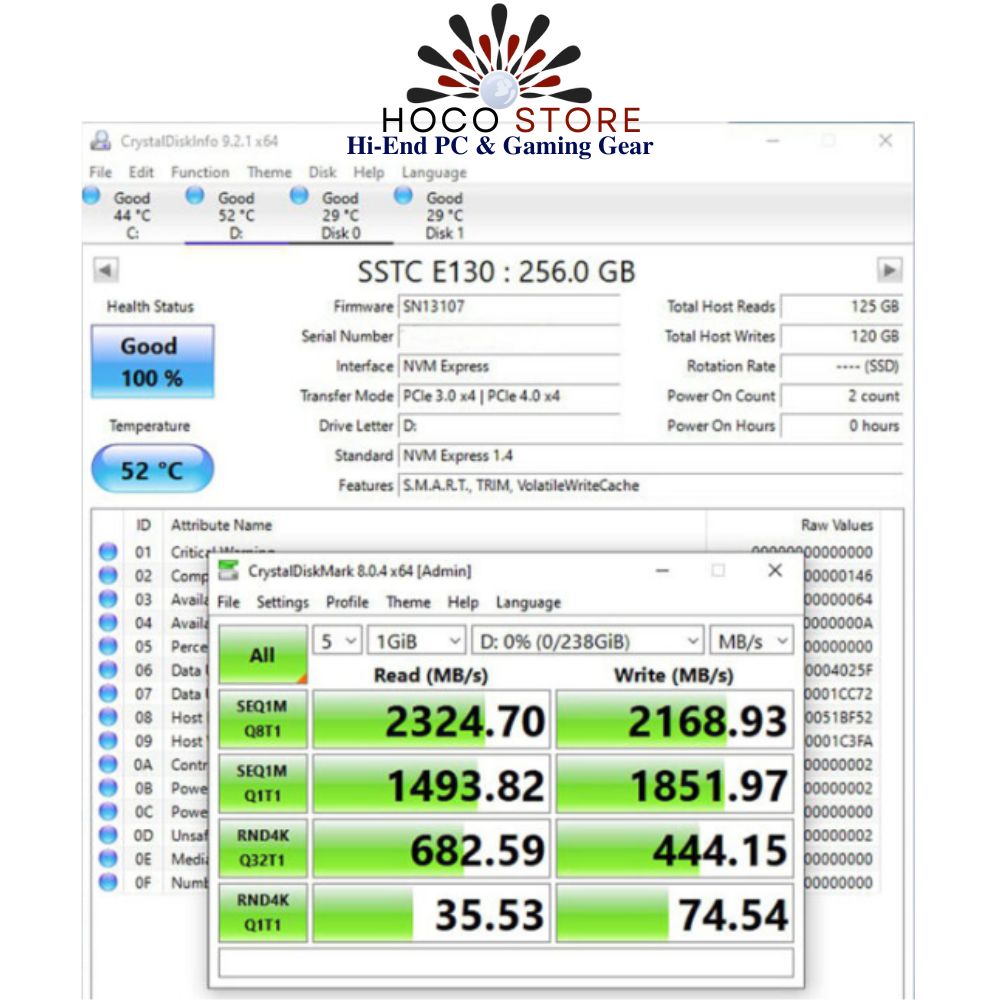This screenshot has width=1000, height=1000.
Task: Click the standard value NVM Express 1.4
Action: [458, 455]
